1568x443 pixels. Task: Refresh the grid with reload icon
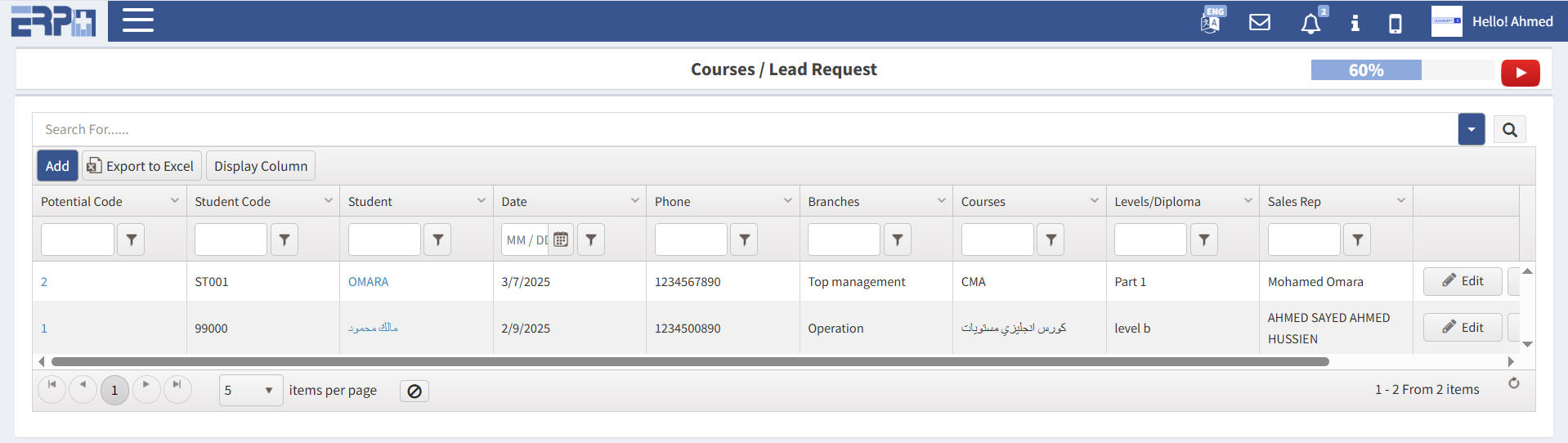1513,383
